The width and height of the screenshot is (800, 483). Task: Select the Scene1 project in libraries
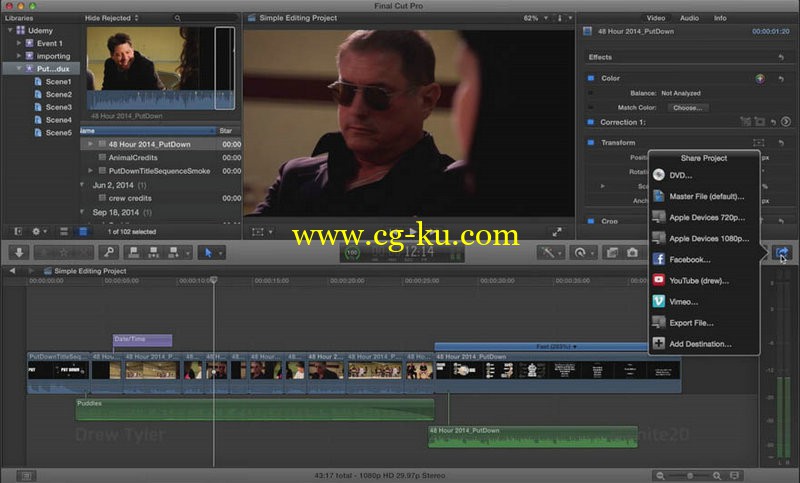tap(53, 82)
